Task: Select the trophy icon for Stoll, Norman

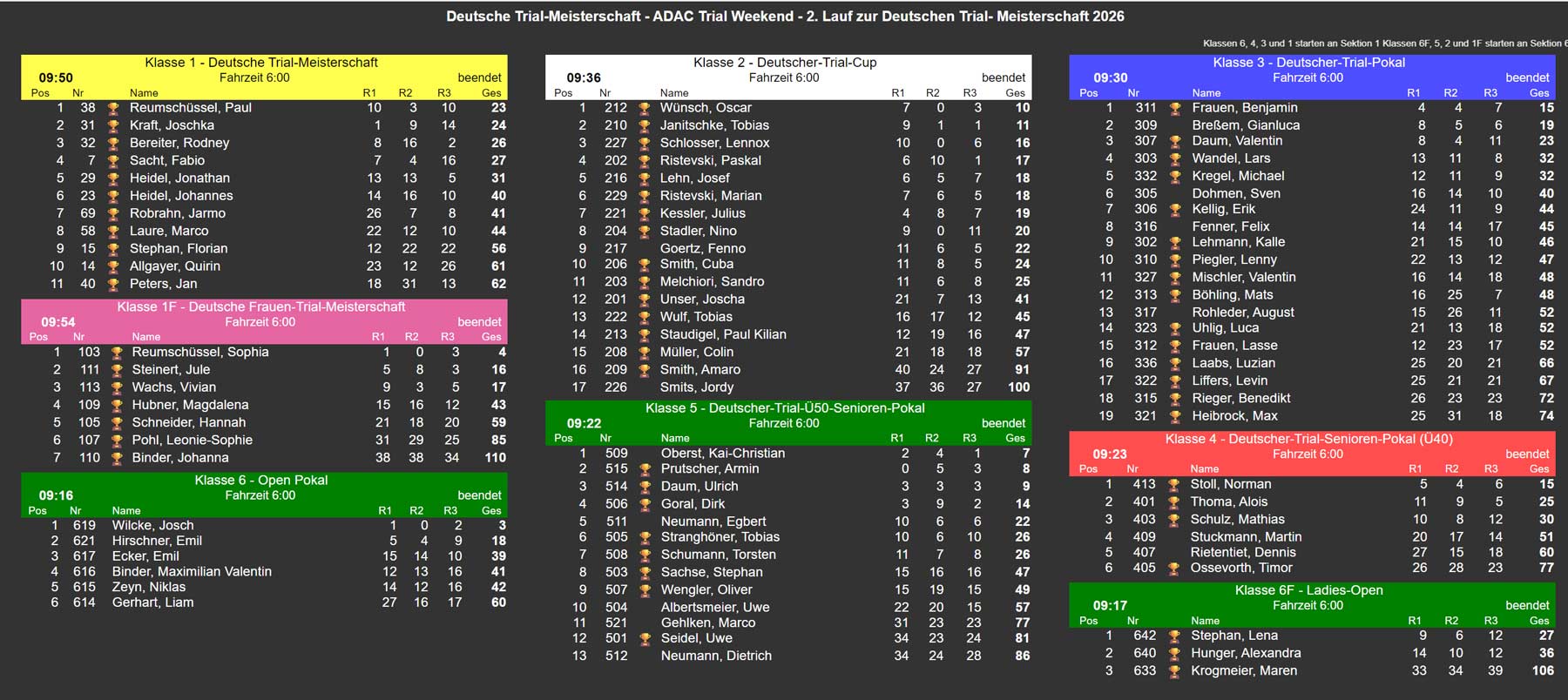Action: [x=1173, y=485]
